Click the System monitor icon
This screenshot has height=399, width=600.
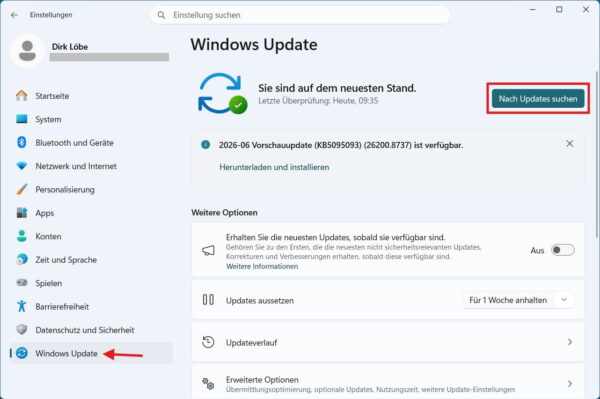click(x=22, y=119)
